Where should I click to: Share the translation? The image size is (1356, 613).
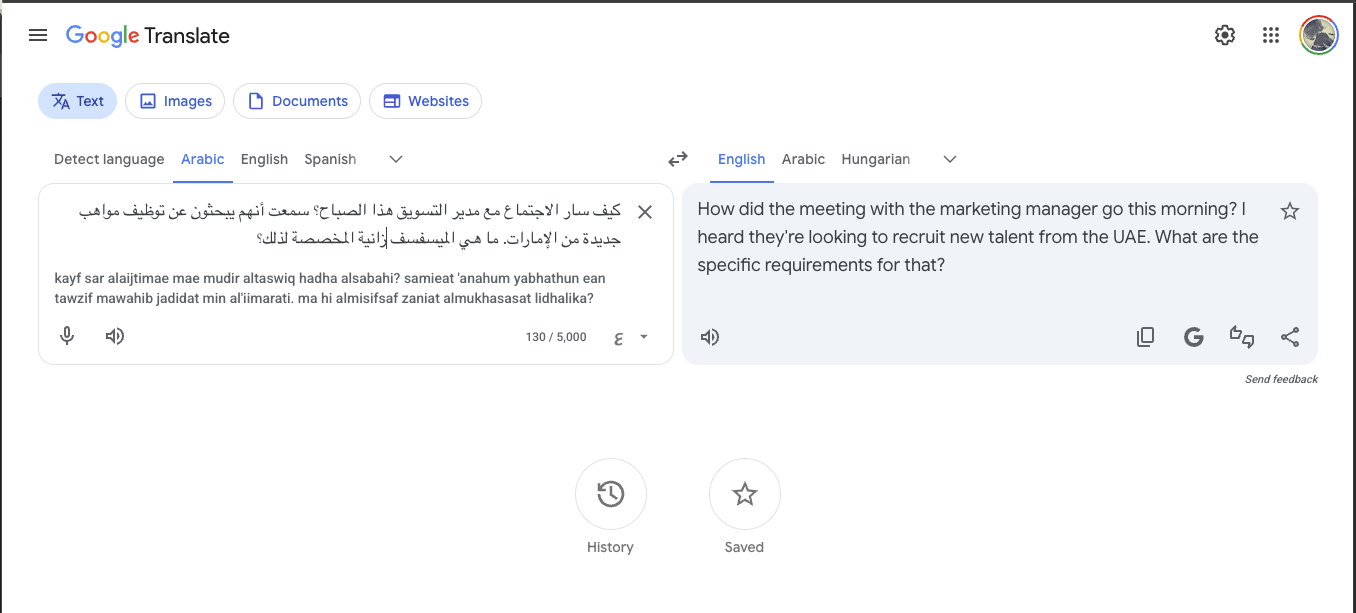click(x=1290, y=337)
